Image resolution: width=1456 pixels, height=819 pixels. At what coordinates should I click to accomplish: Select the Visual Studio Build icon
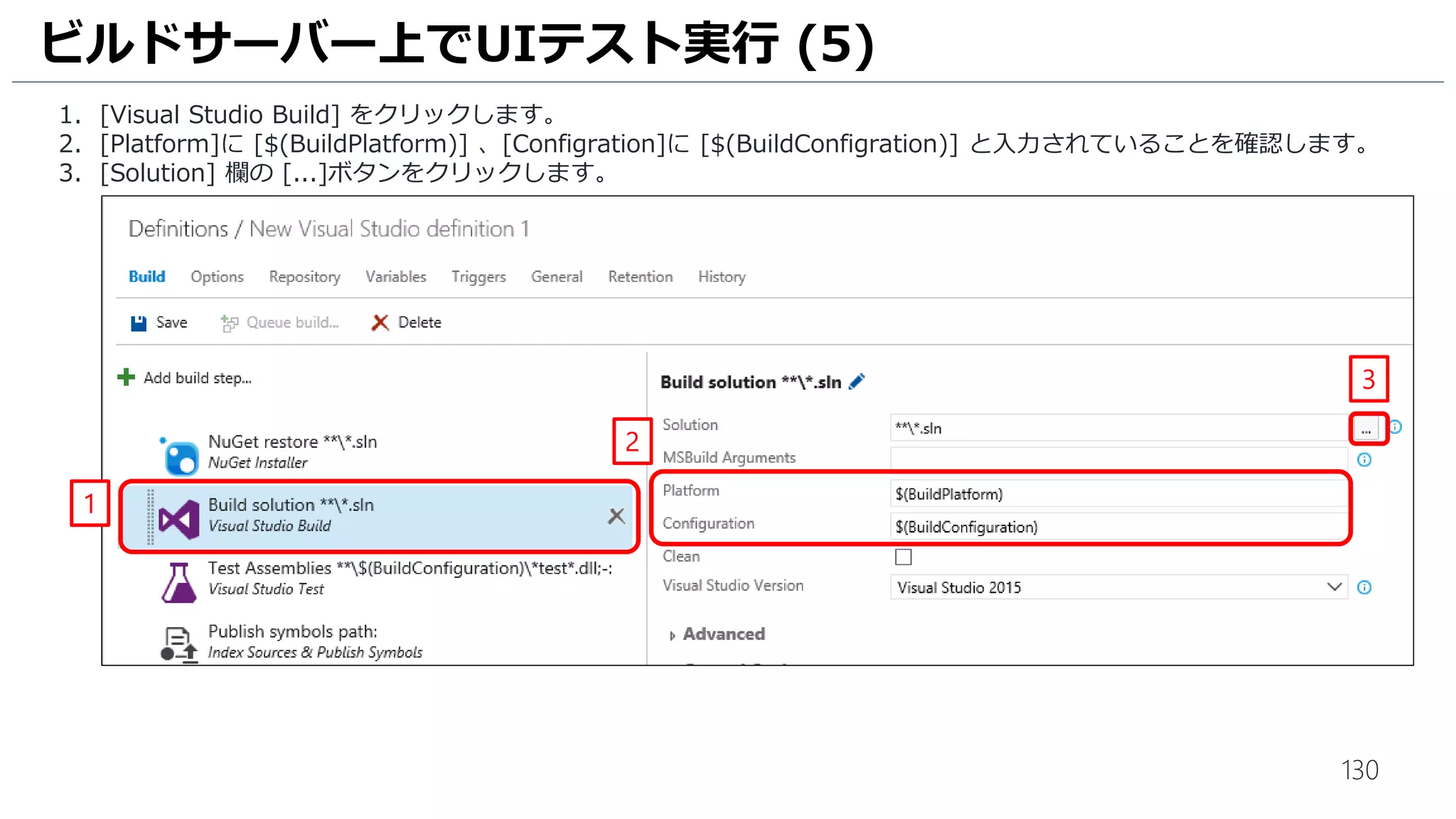pos(178,519)
